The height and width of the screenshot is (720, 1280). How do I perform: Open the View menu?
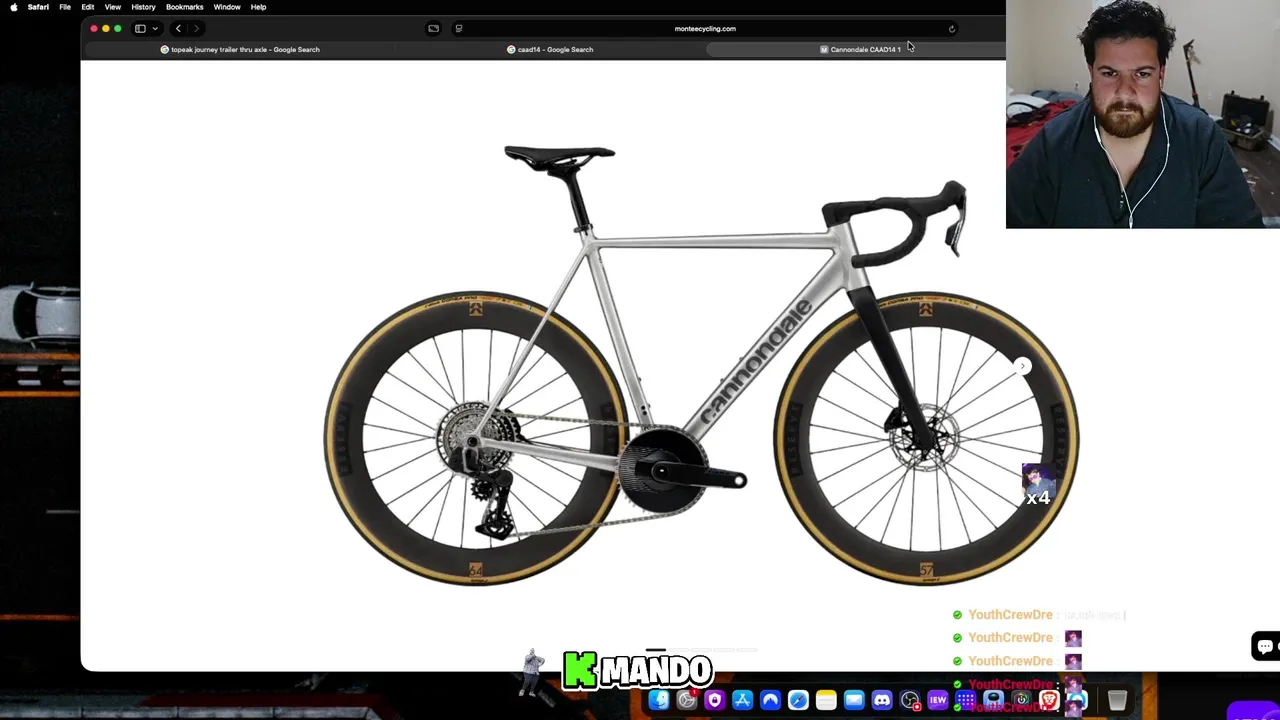[113, 7]
